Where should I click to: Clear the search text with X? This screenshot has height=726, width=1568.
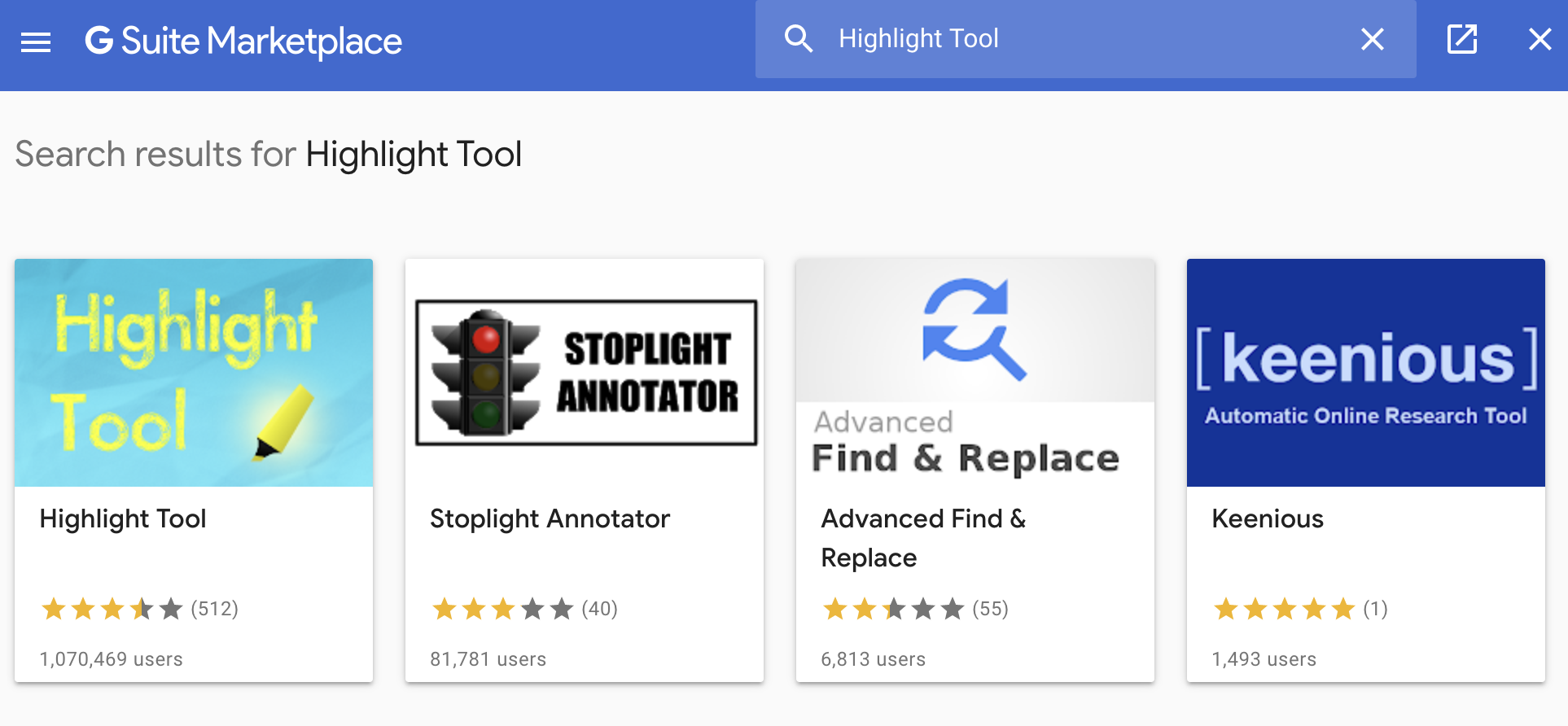(1373, 39)
